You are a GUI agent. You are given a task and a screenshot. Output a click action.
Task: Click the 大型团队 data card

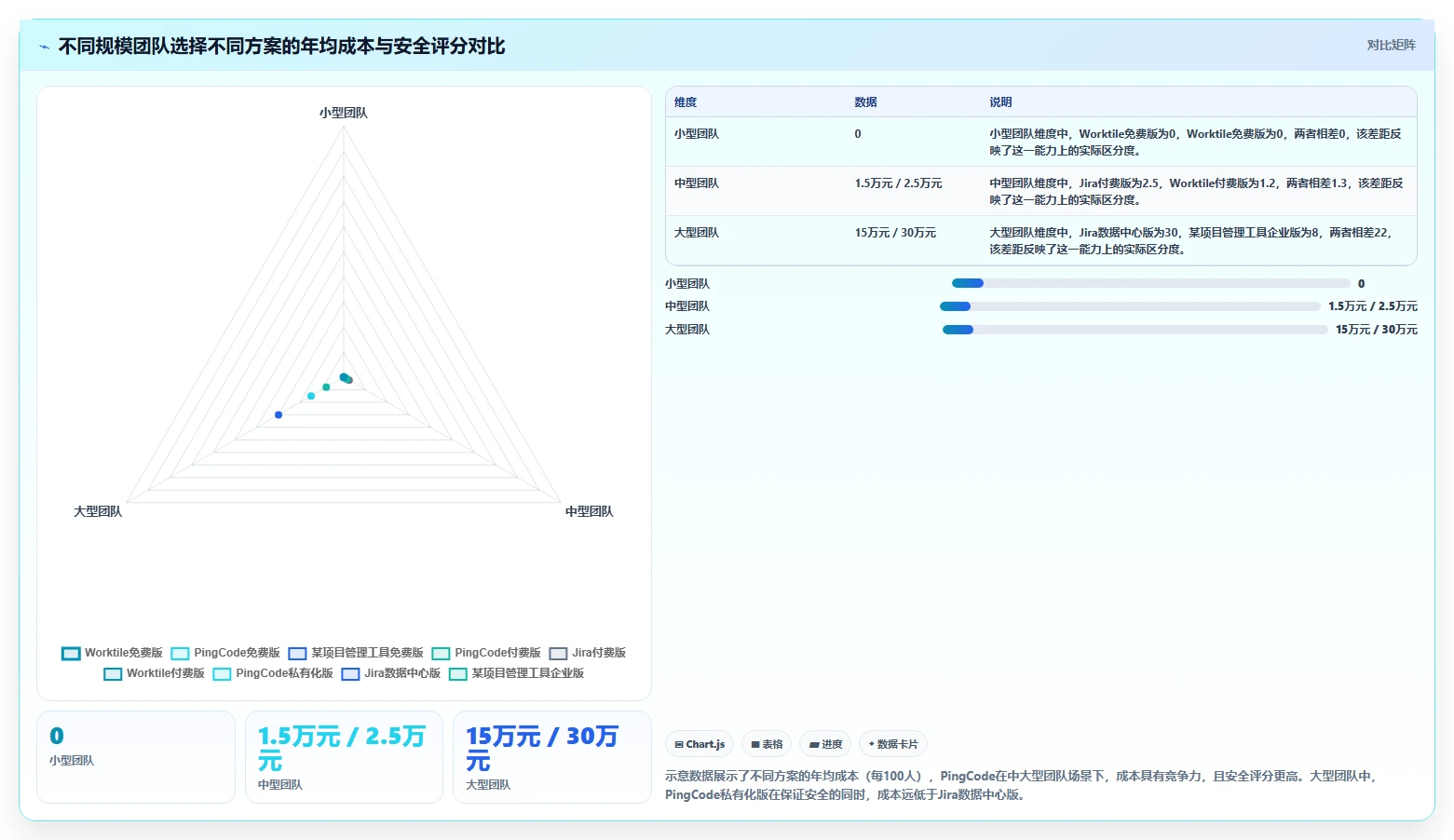(x=551, y=756)
